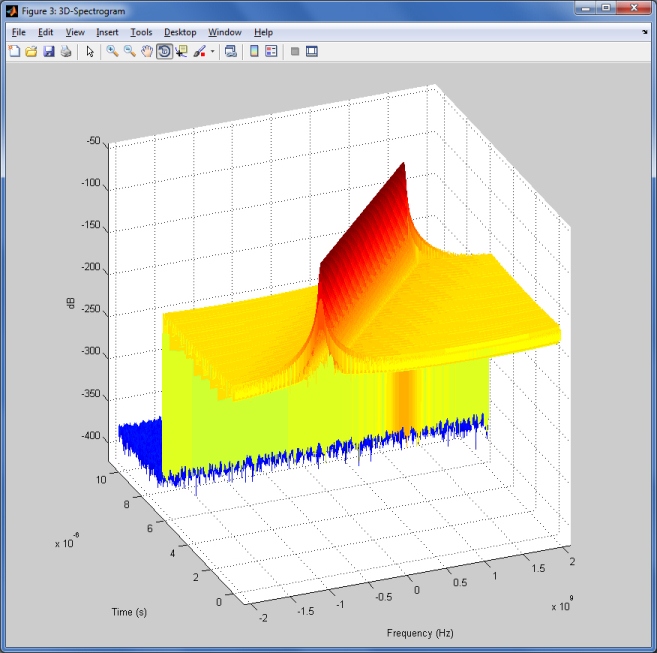Click the Frequency (Hz) axis label
Image resolution: width=657 pixels, height=653 pixels.
[420, 633]
